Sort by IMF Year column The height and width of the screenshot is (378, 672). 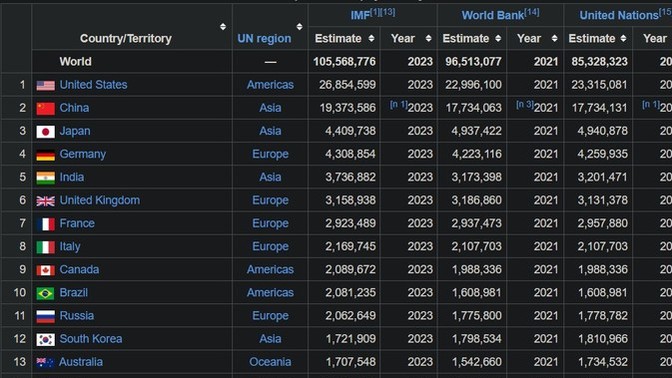pos(428,39)
